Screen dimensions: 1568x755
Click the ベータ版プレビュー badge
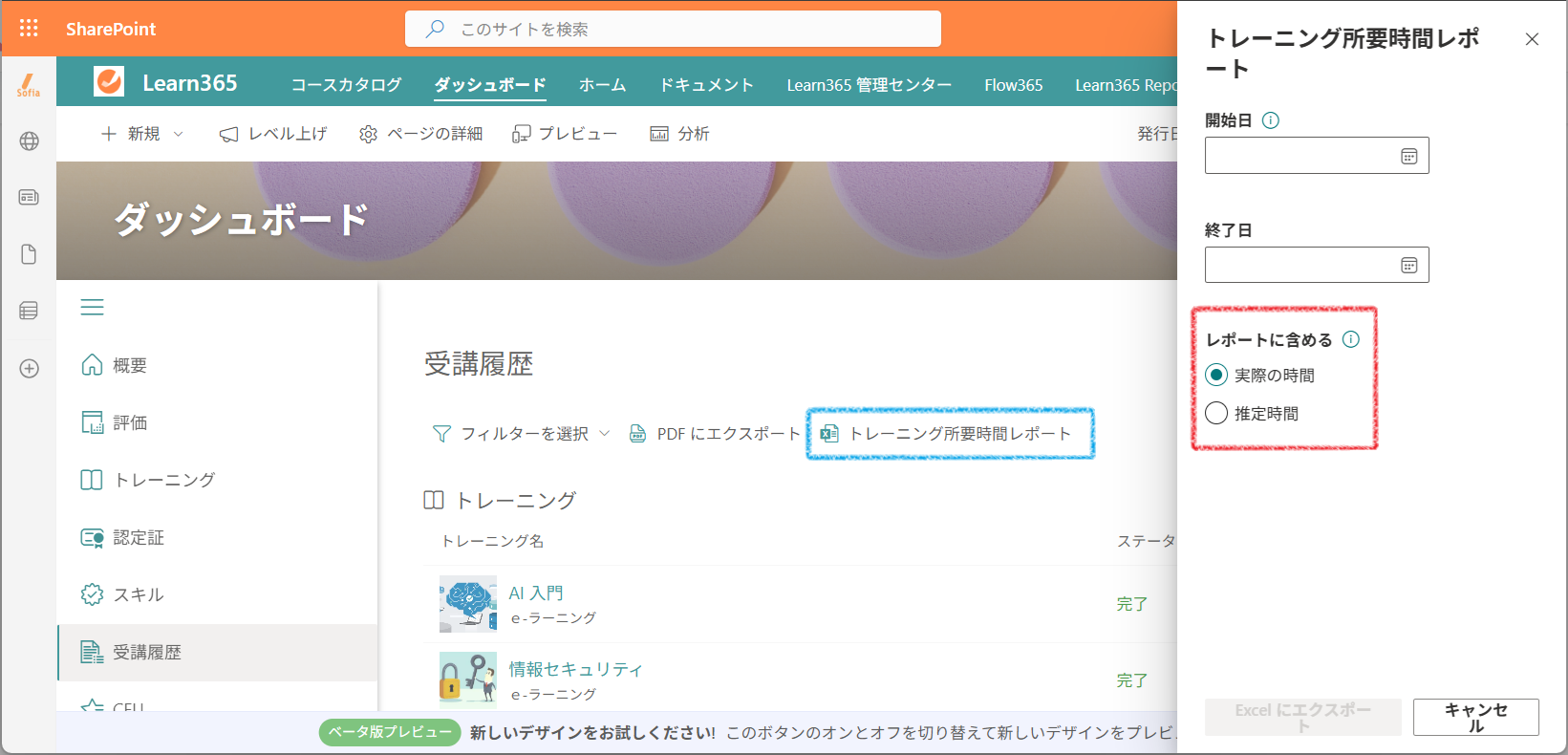click(x=390, y=732)
